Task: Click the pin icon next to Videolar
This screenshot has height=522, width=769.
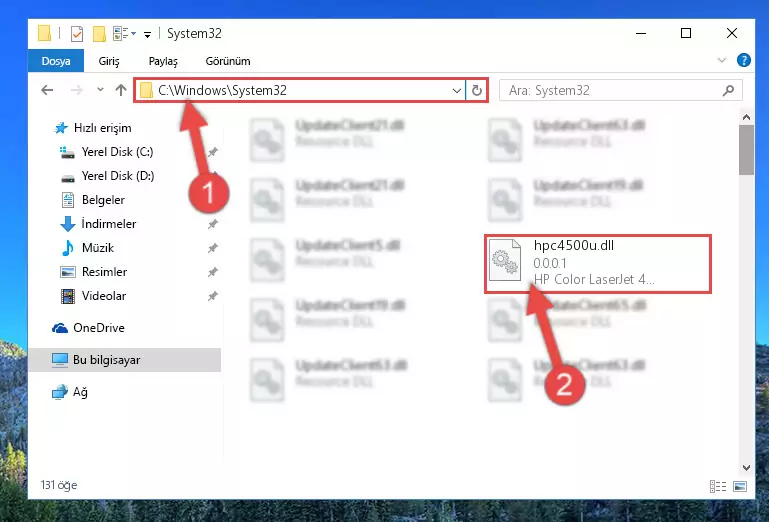Action: point(212,296)
